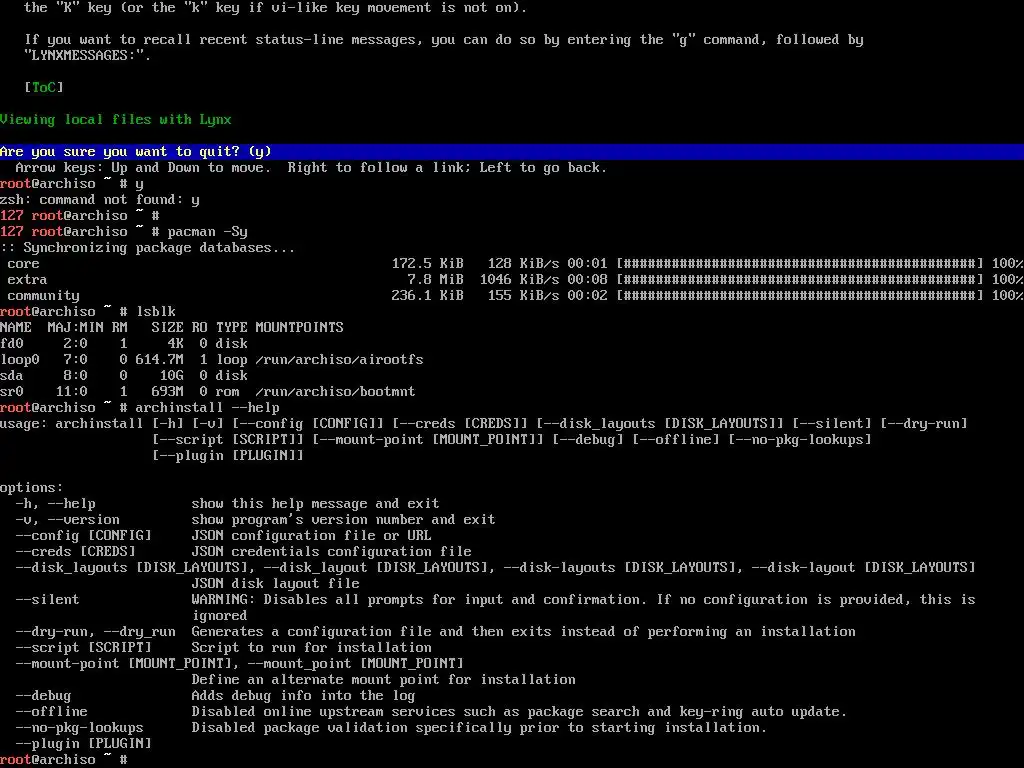Click the '-h, --help' option entry
The image size is (1024, 768).
tap(56, 504)
